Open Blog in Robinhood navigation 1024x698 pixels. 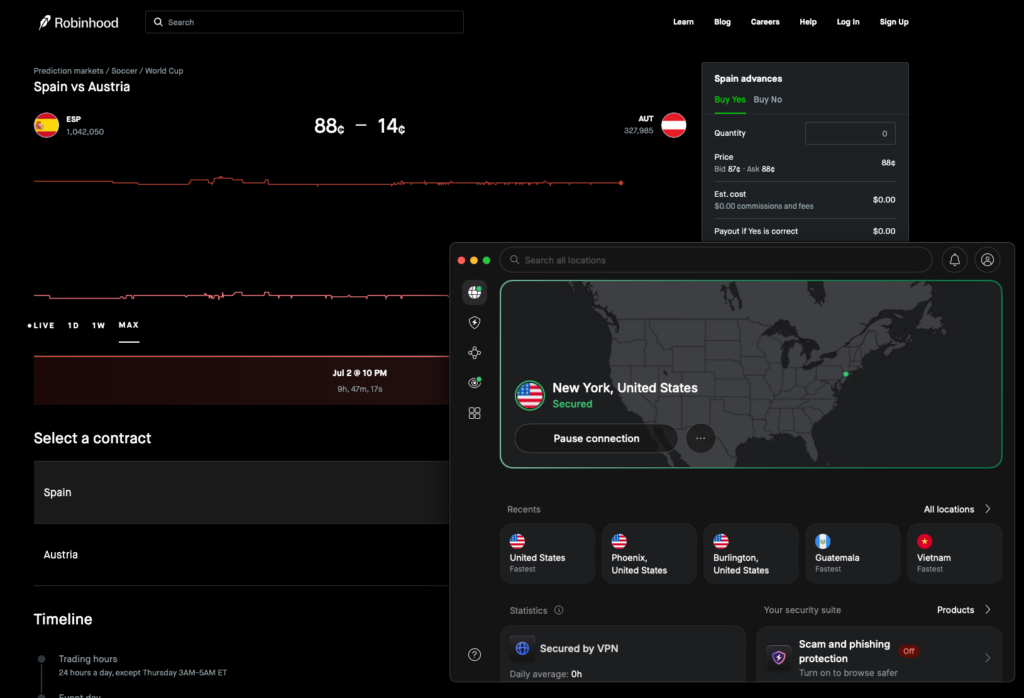tap(722, 22)
